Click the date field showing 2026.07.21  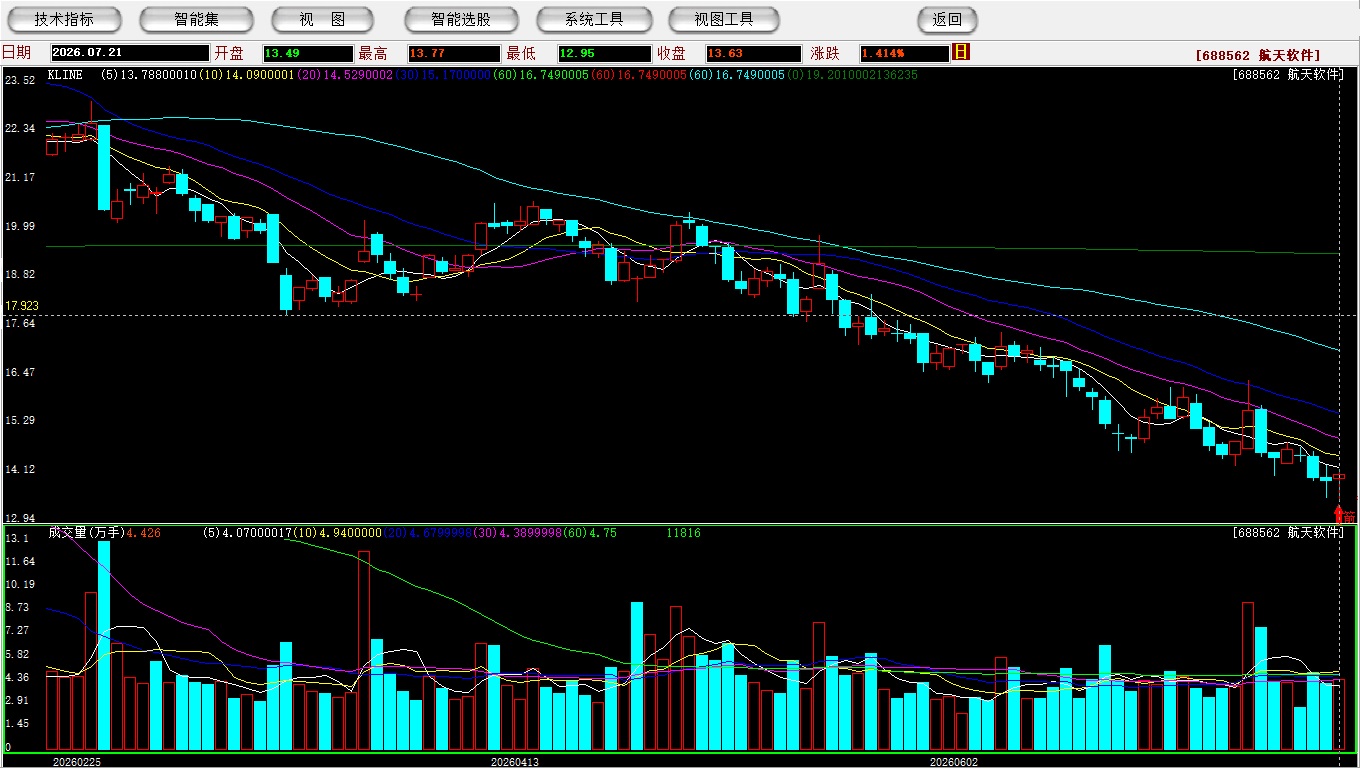click(x=129, y=53)
